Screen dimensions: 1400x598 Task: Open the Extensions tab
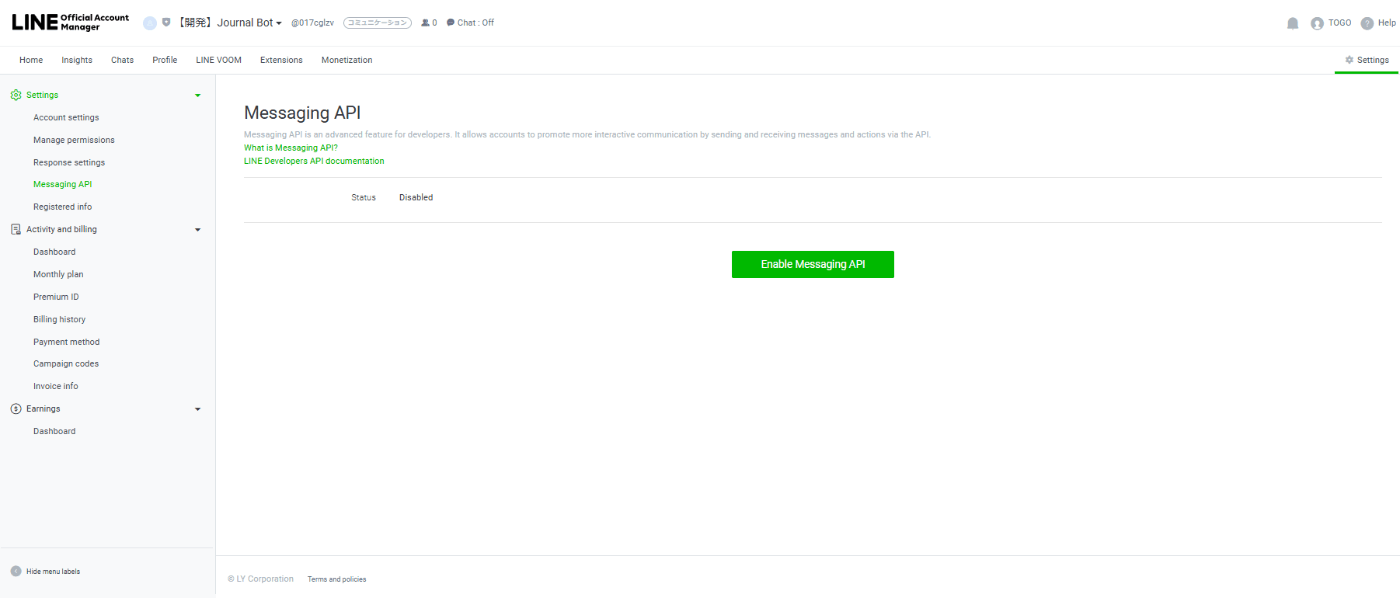281,60
